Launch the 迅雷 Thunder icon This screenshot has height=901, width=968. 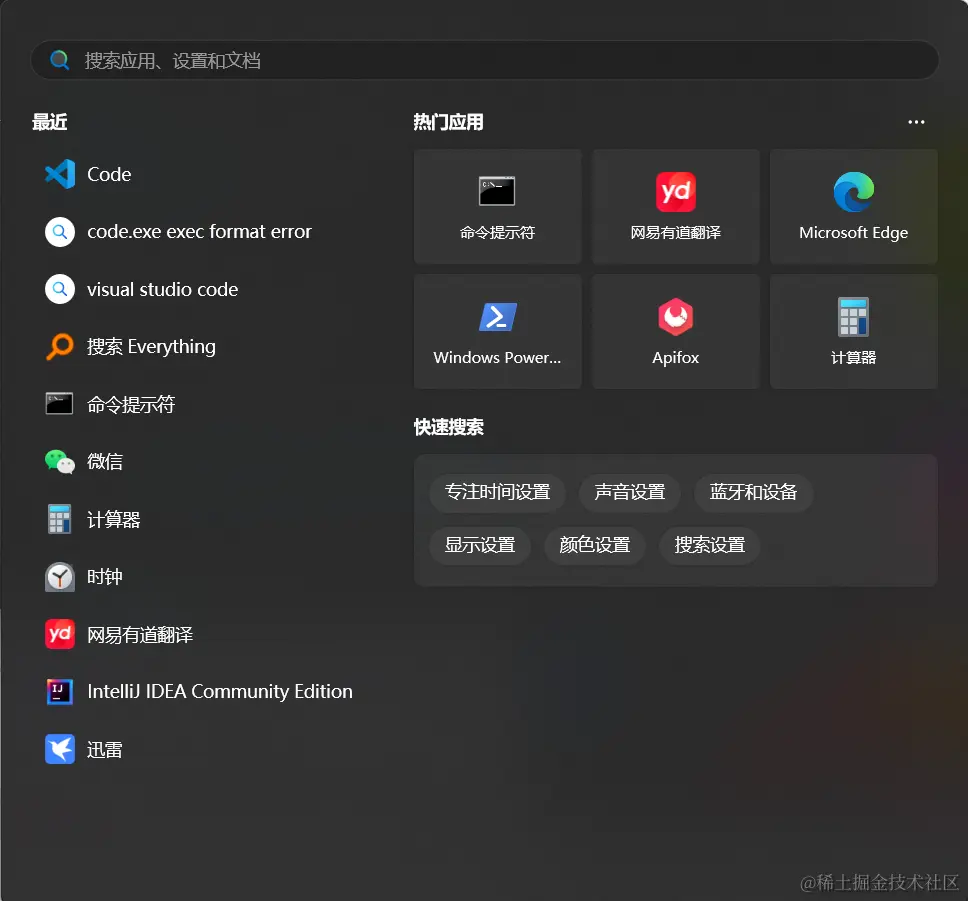click(x=60, y=749)
